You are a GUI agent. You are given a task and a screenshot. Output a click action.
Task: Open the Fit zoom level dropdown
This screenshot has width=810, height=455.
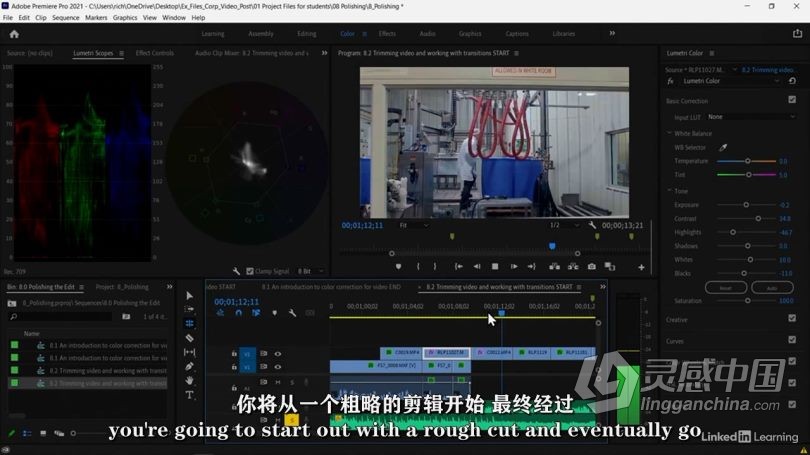coord(413,226)
